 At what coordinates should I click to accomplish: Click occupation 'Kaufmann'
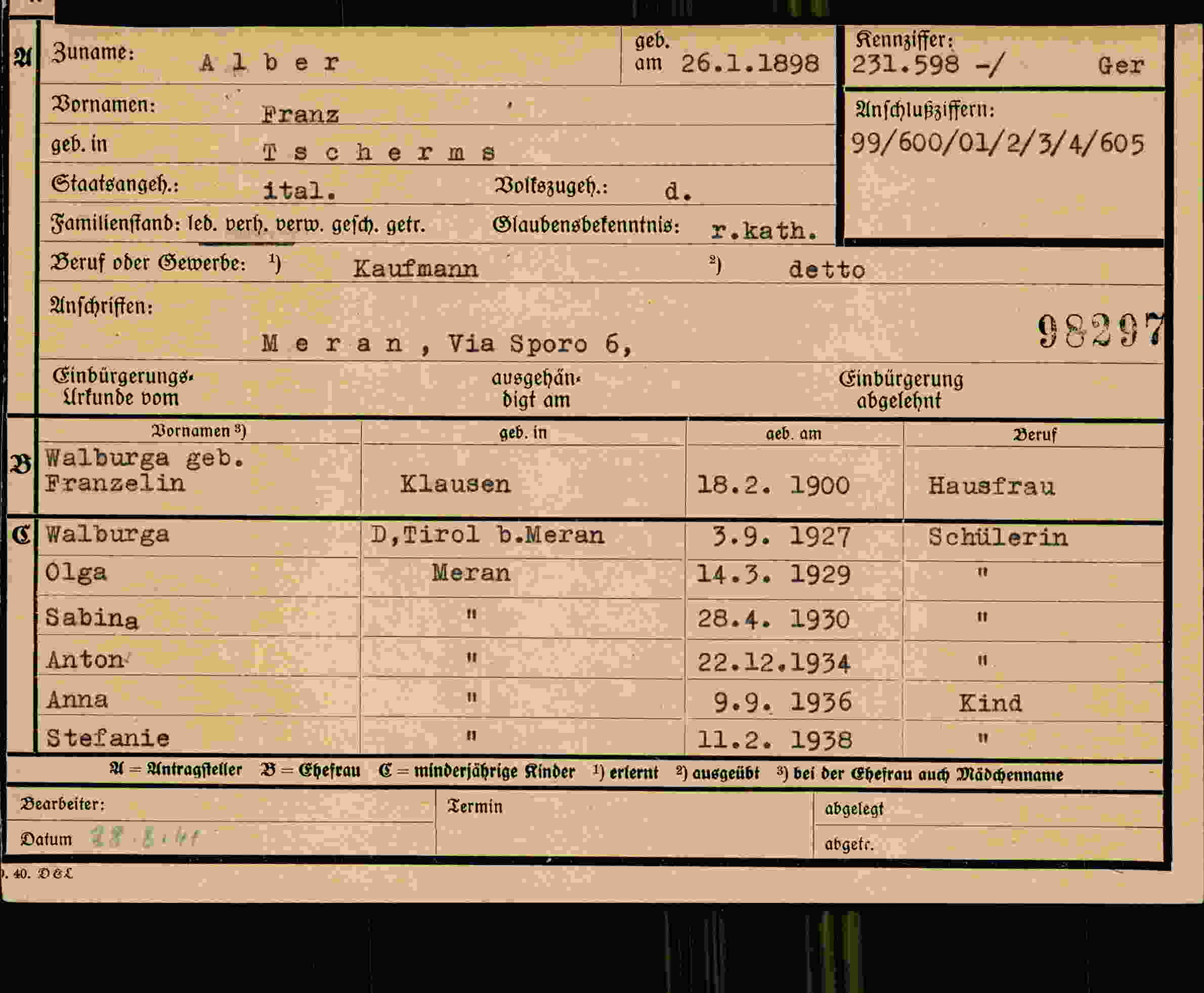415,269
